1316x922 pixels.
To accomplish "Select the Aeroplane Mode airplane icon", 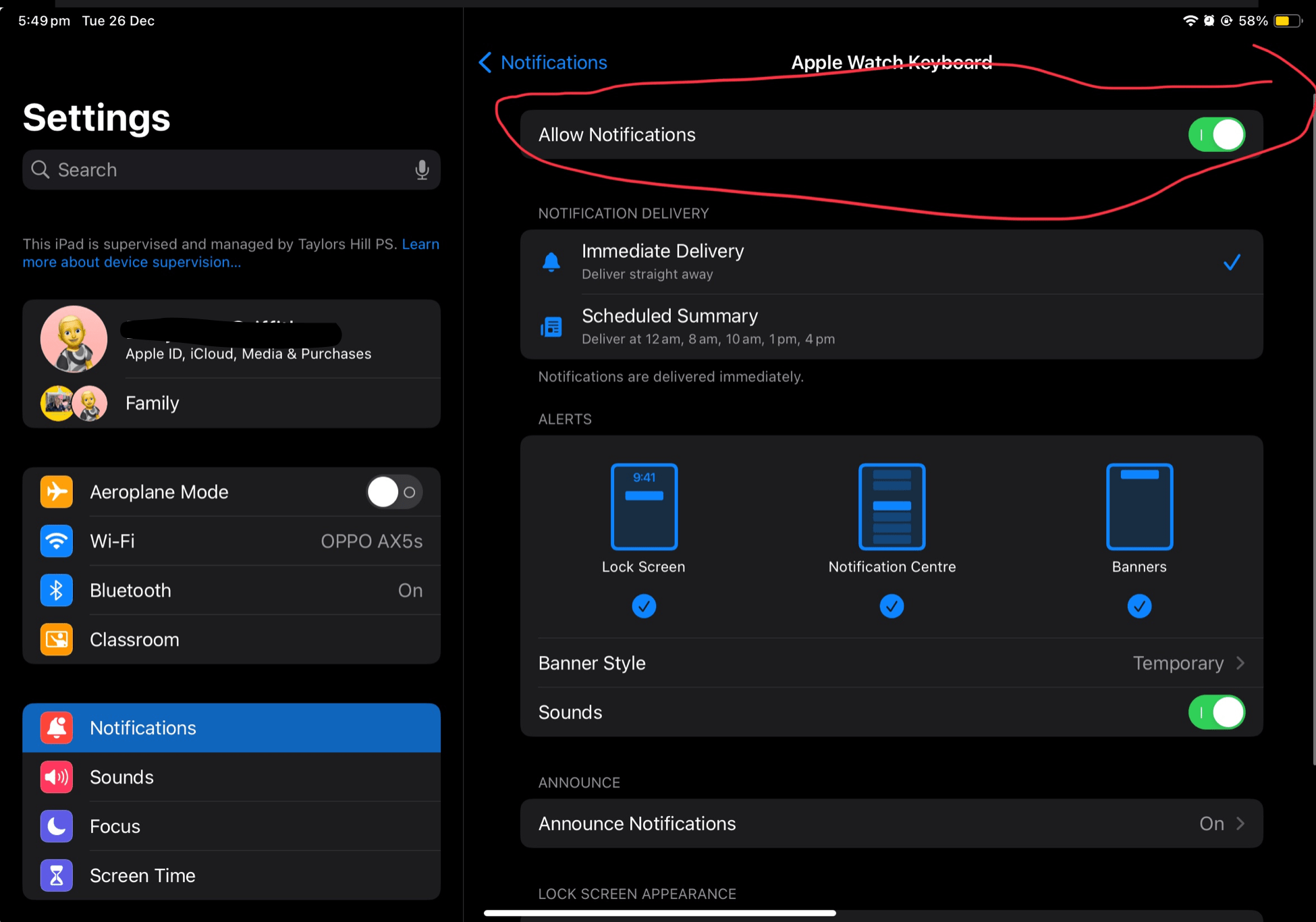I will point(56,491).
